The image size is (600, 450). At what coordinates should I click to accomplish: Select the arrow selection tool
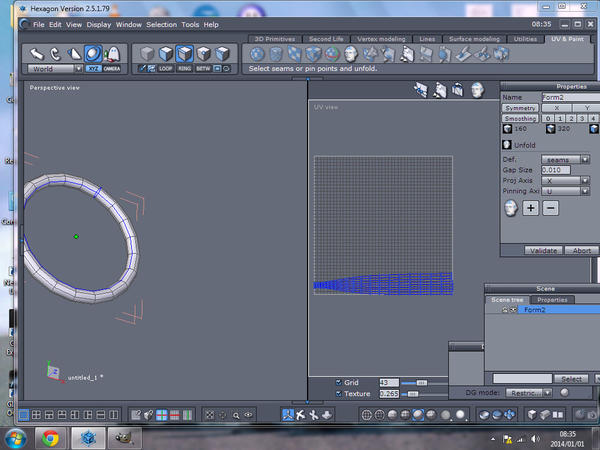[37, 54]
